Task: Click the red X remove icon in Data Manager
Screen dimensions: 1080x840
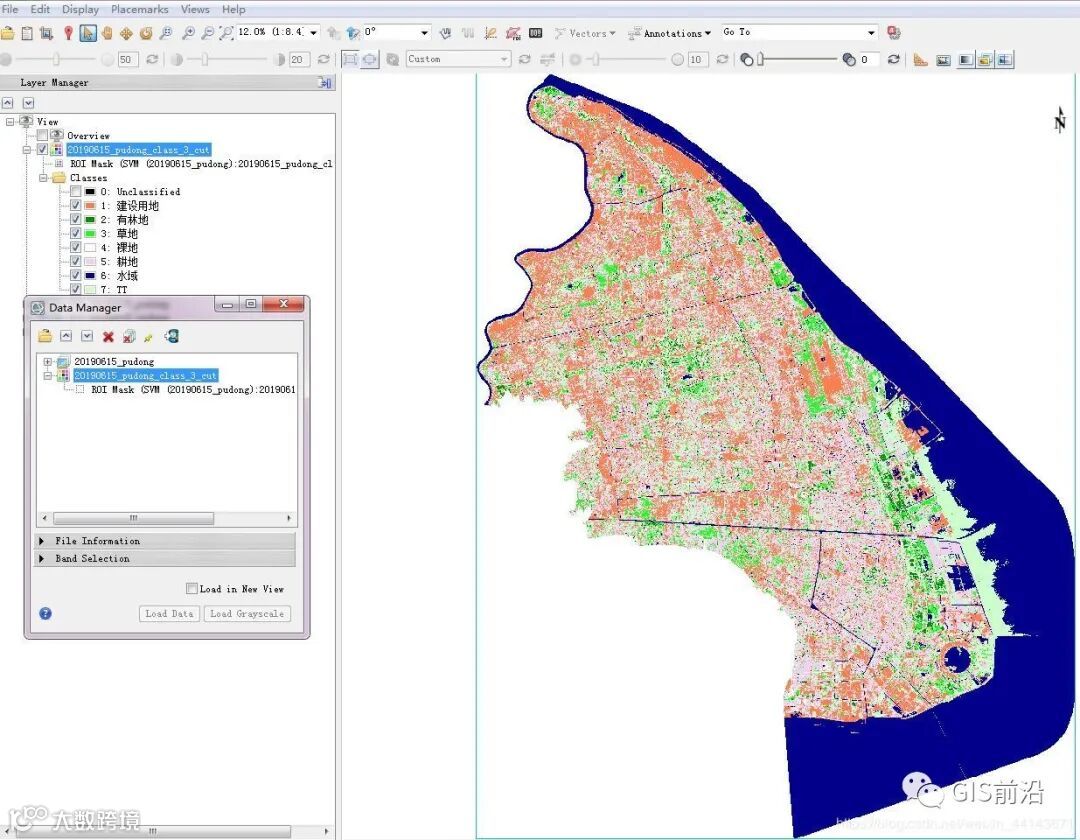Action: pos(108,337)
